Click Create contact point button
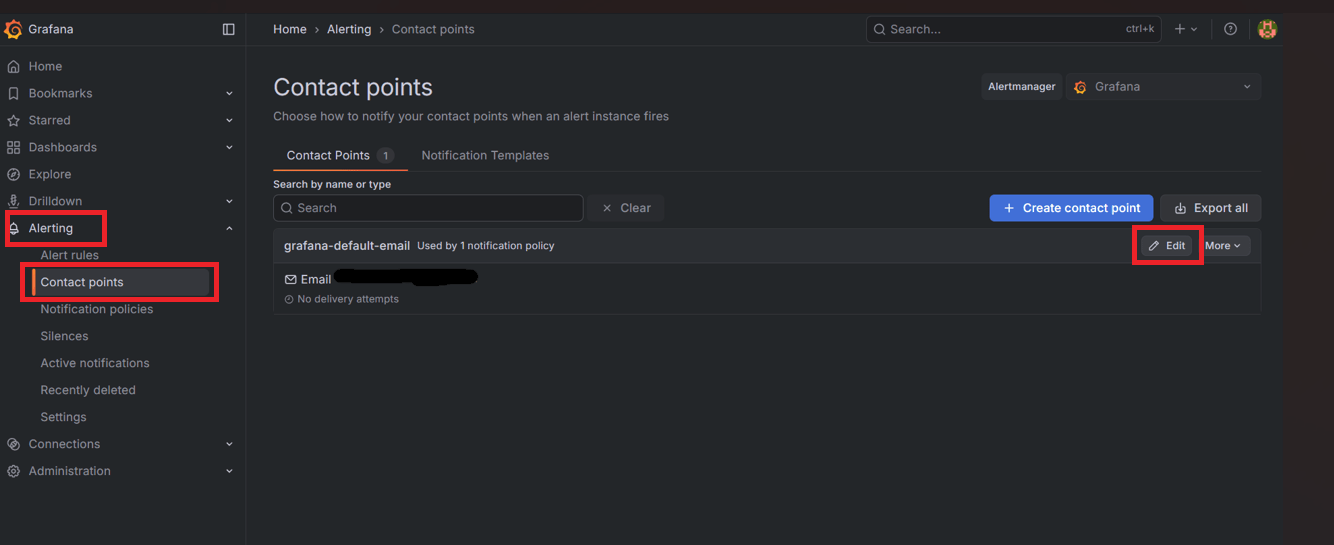This screenshot has height=545, width=1334. click(x=1071, y=208)
